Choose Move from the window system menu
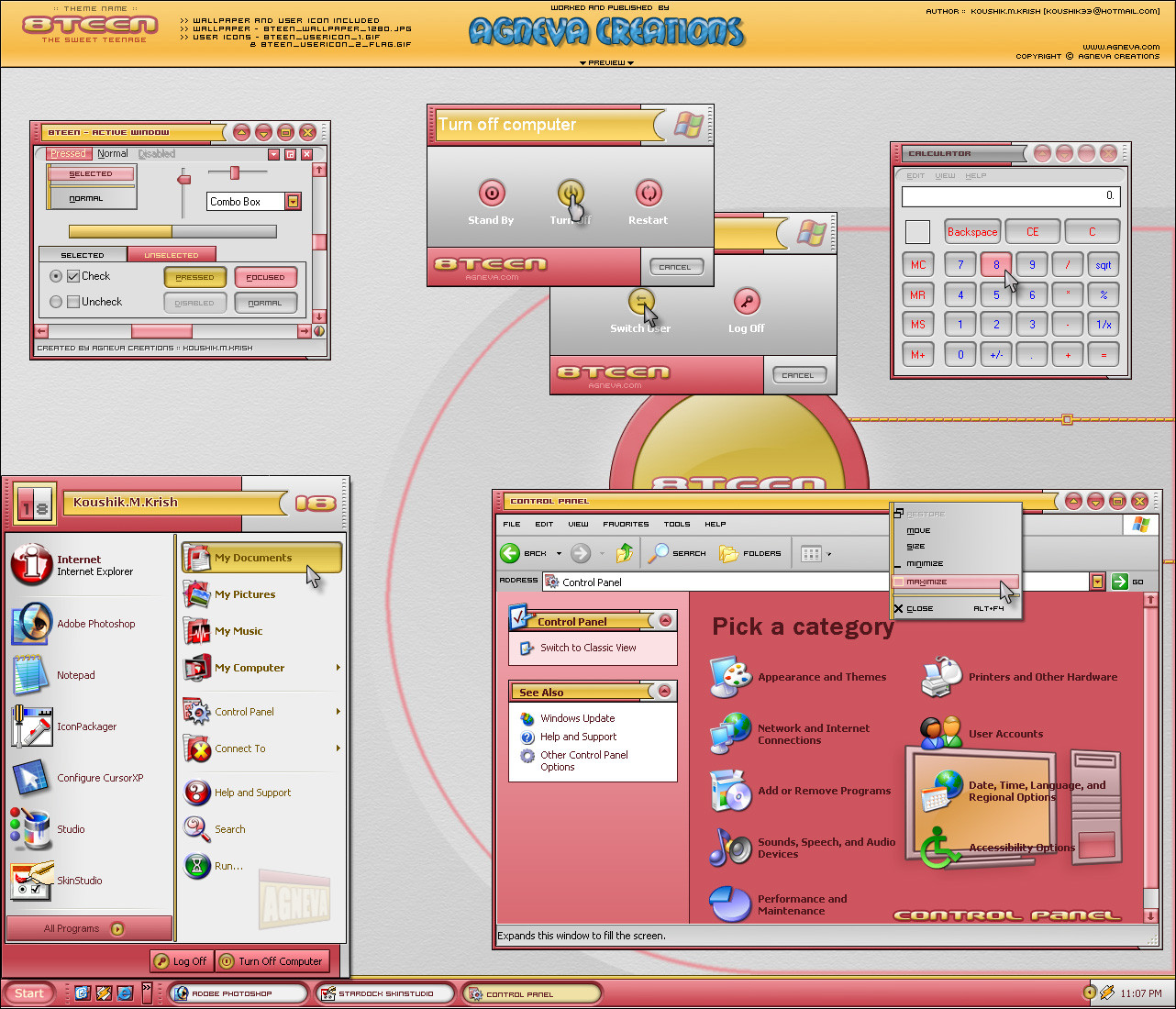The width and height of the screenshot is (1176, 1009). 956,530
